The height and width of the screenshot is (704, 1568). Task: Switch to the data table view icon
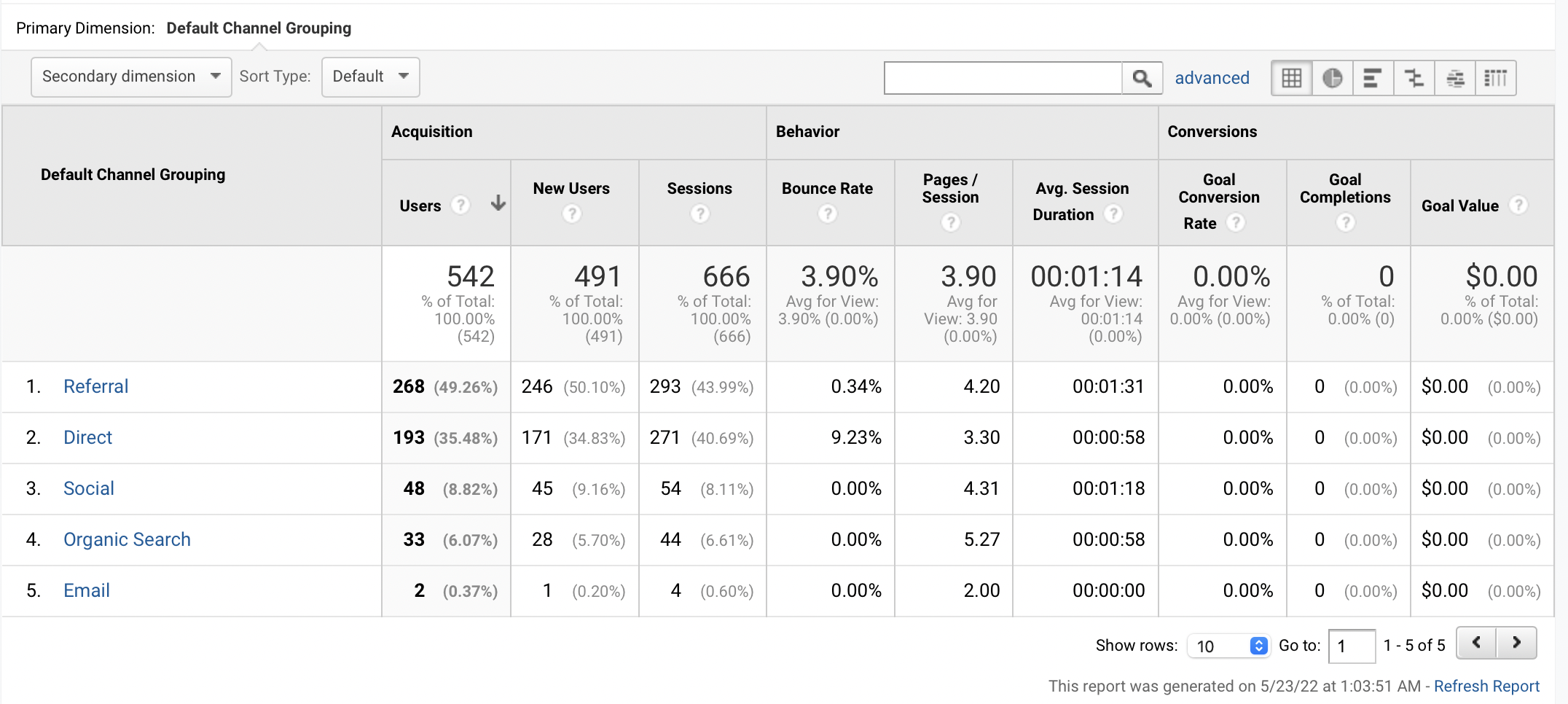click(1291, 78)
